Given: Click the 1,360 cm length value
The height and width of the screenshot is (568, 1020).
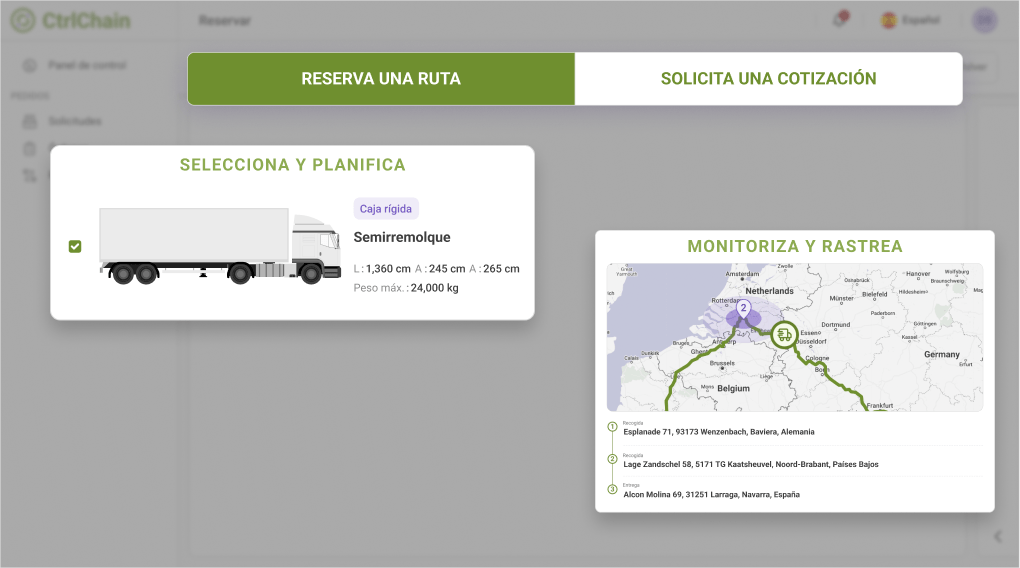Looking at the screenshot, I should pos(388,269).
